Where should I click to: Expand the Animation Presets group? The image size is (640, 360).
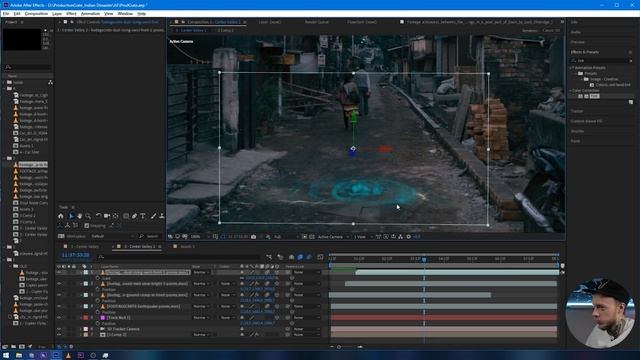coord(572,68)
